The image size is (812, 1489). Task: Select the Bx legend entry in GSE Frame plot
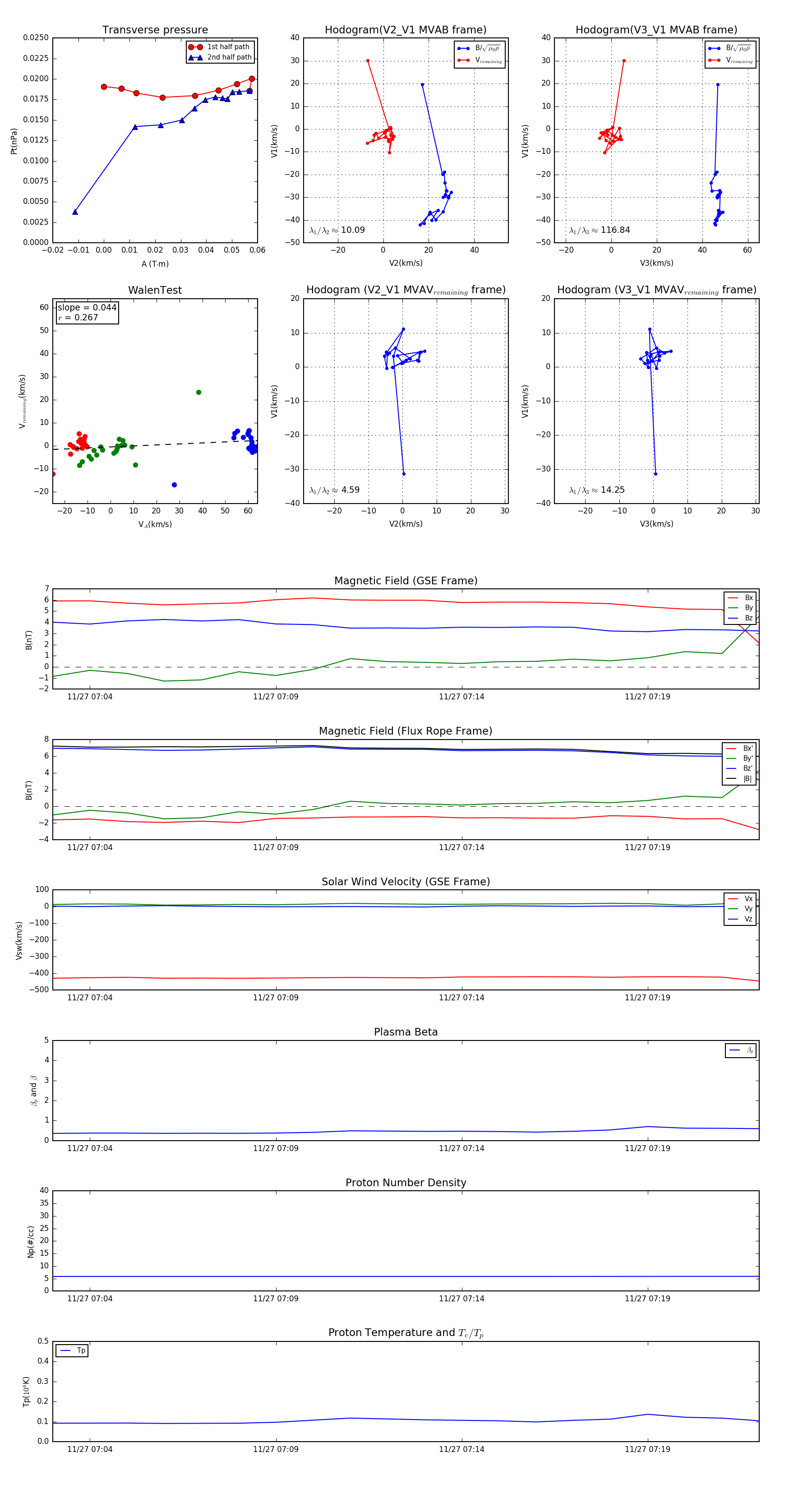pos(740,598)
